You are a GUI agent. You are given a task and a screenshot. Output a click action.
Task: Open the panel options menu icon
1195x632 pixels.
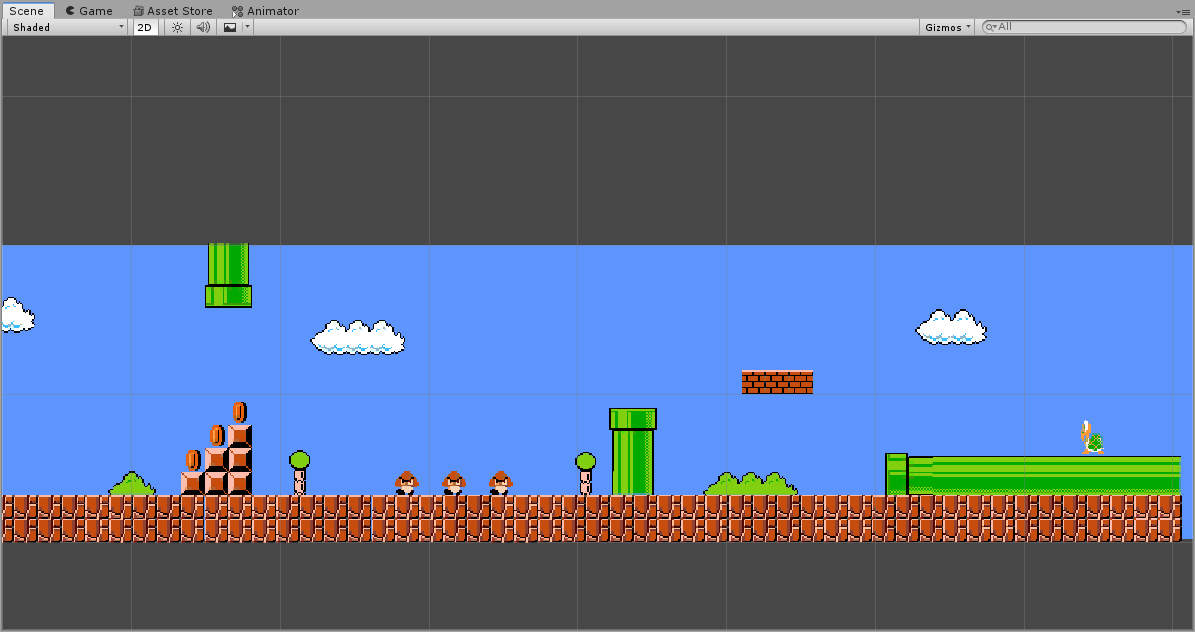(1183, 11)
